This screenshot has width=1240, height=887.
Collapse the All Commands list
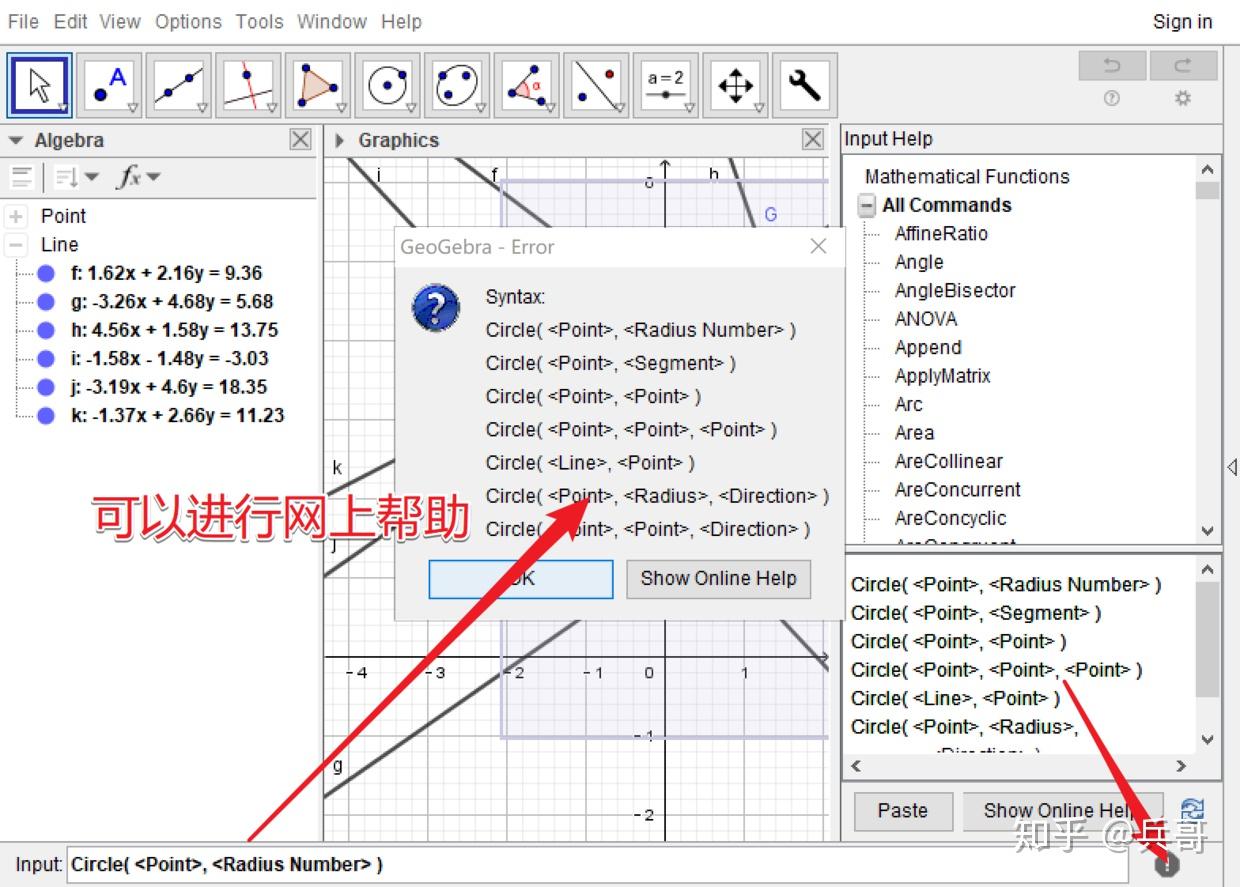coord(866,205)
